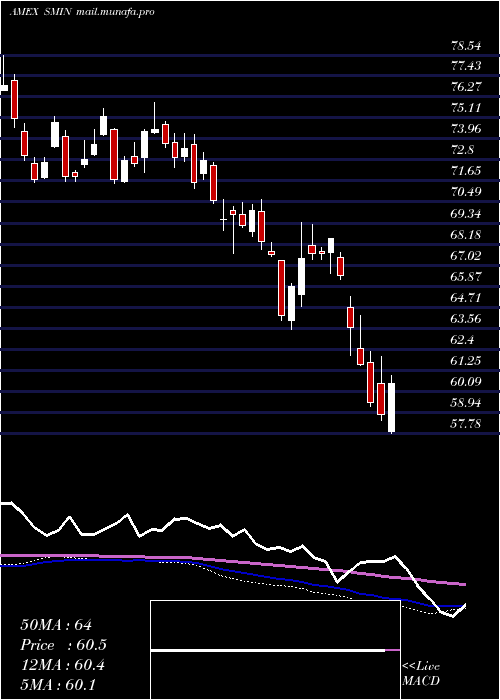Click the AMEX SMIN mail.munafa.pro title
The height and width of the screenshot is (700, 500).
82,12
